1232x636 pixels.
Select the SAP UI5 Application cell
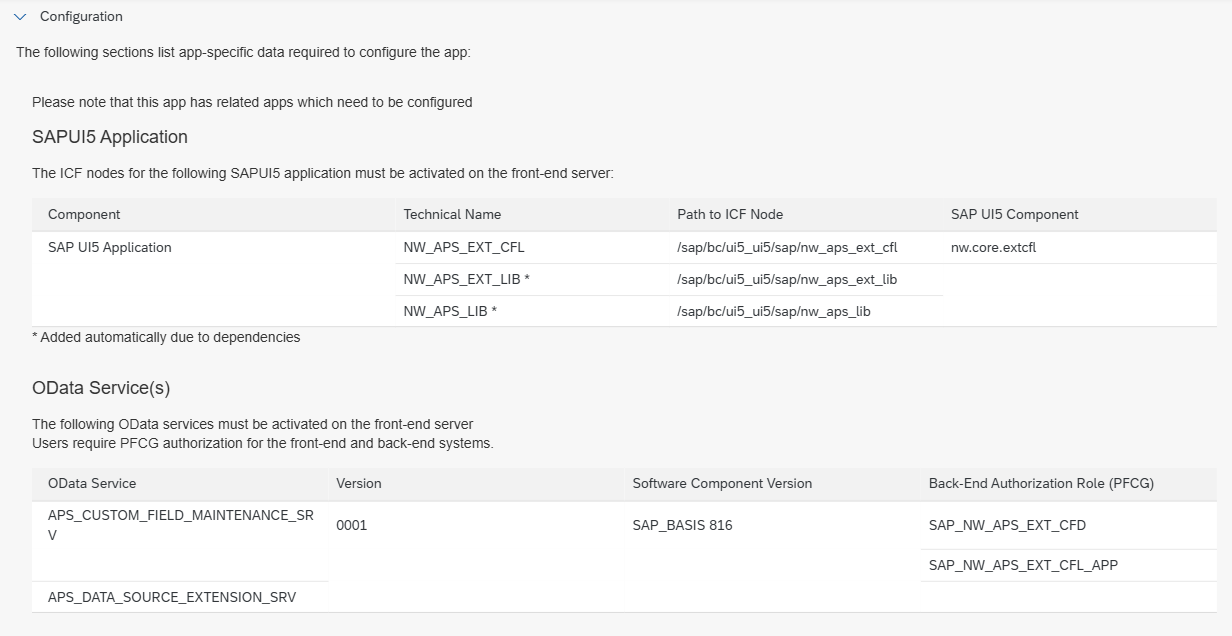(x=110, y=247)
